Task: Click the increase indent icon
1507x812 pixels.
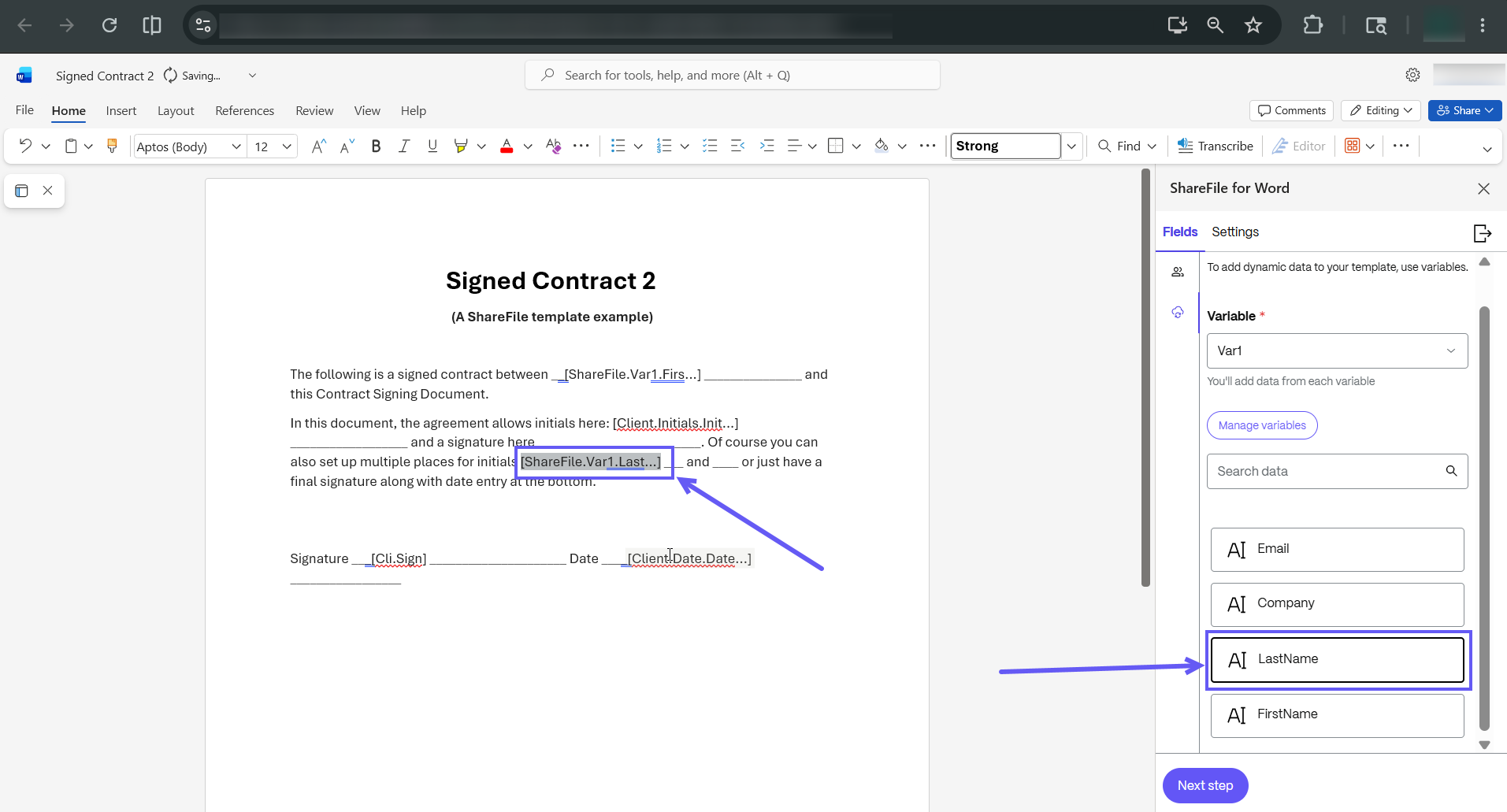Action: pyautogui.click(x=766, y=146)
